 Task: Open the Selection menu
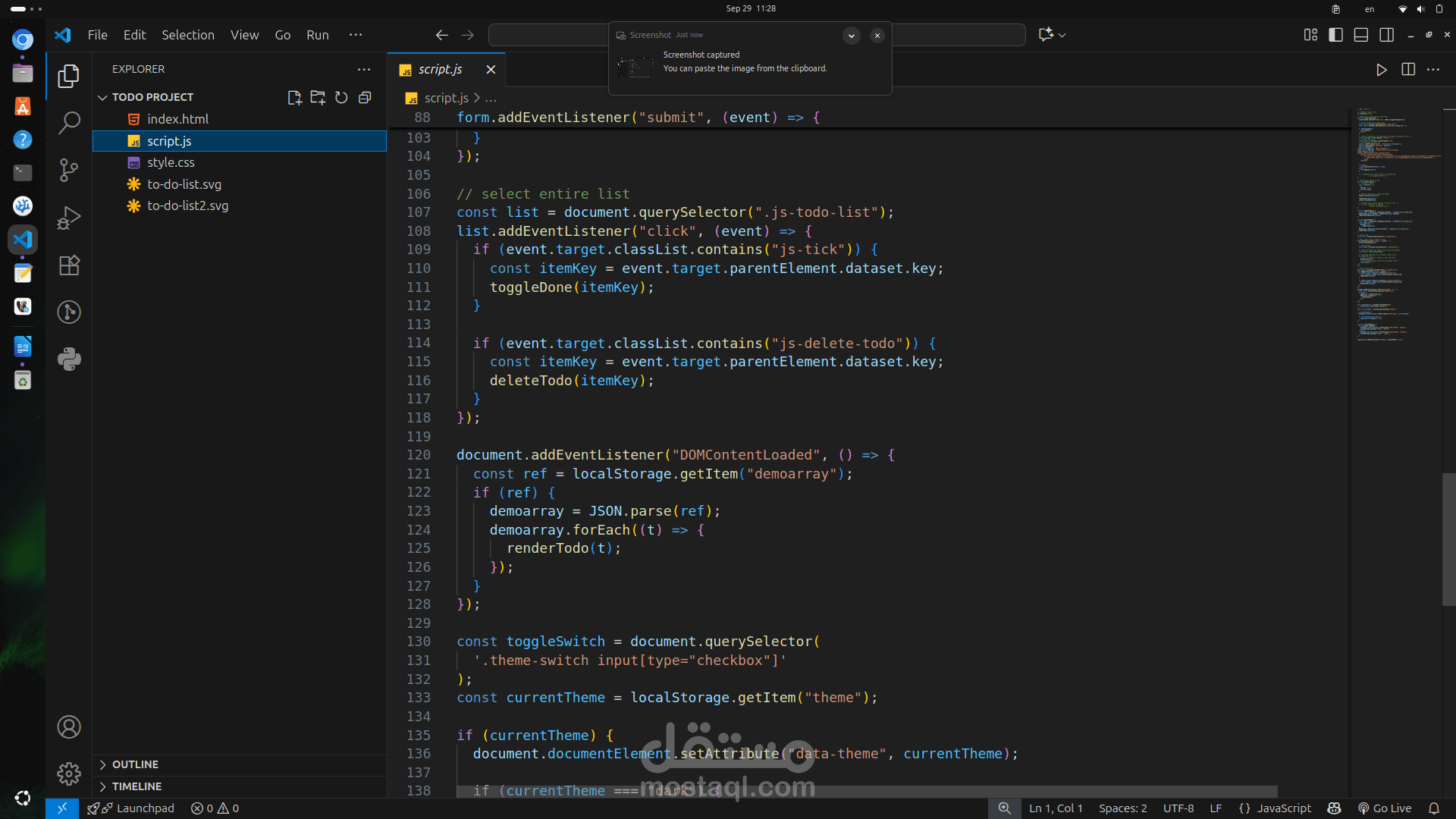click(x=187, y=35)
